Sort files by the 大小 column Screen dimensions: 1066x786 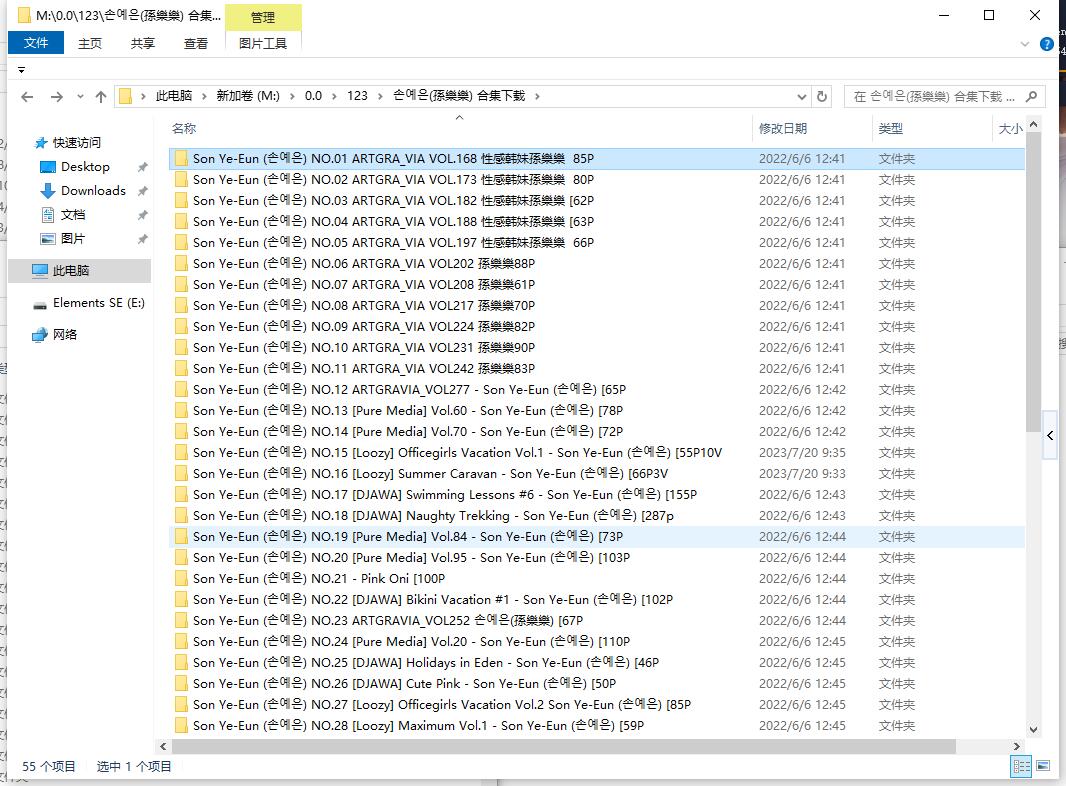1009,129
